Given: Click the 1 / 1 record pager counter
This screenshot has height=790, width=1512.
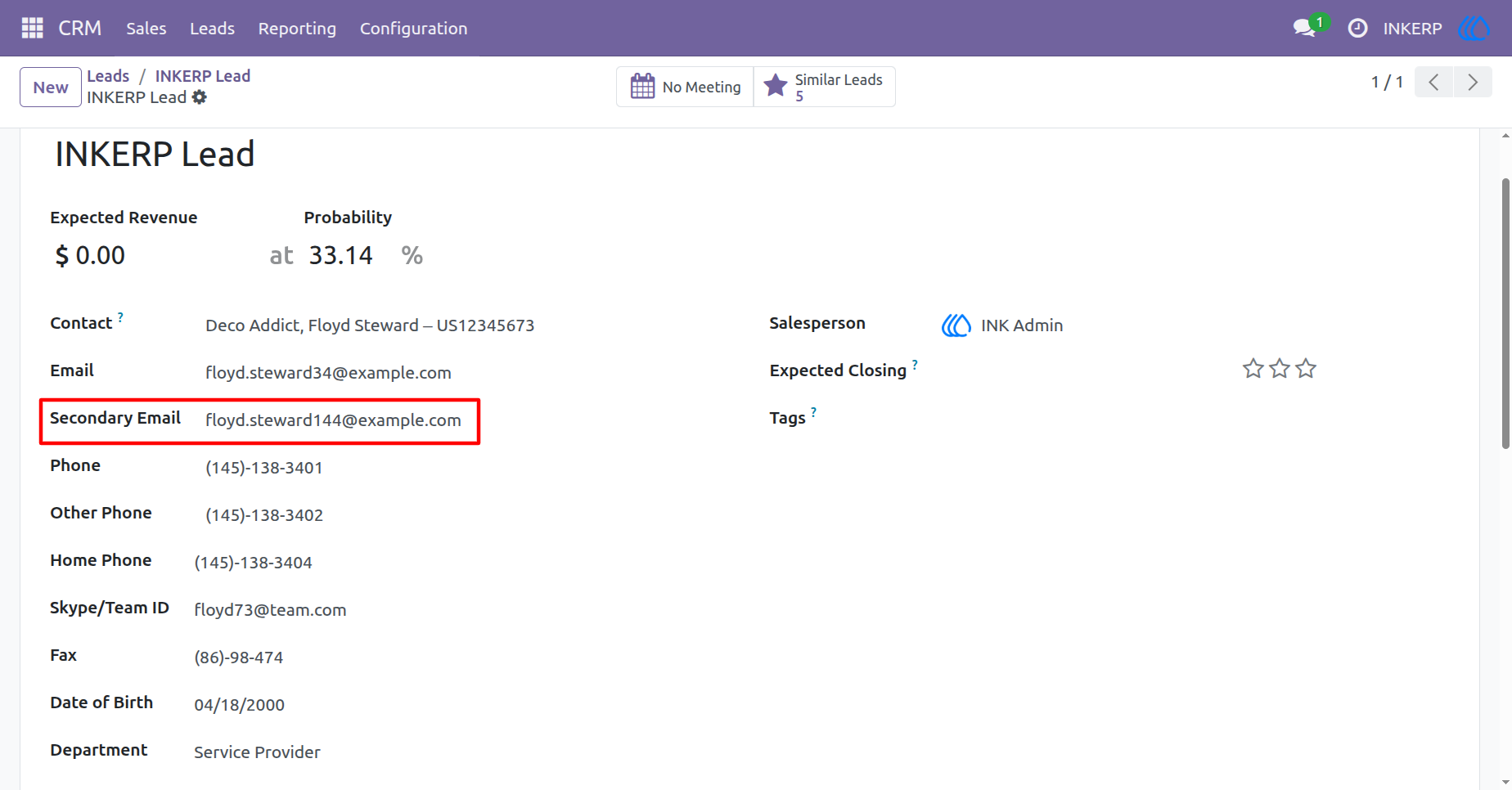Looking at the screenshot, I should pyautogui.click(x=1387, y=82).
